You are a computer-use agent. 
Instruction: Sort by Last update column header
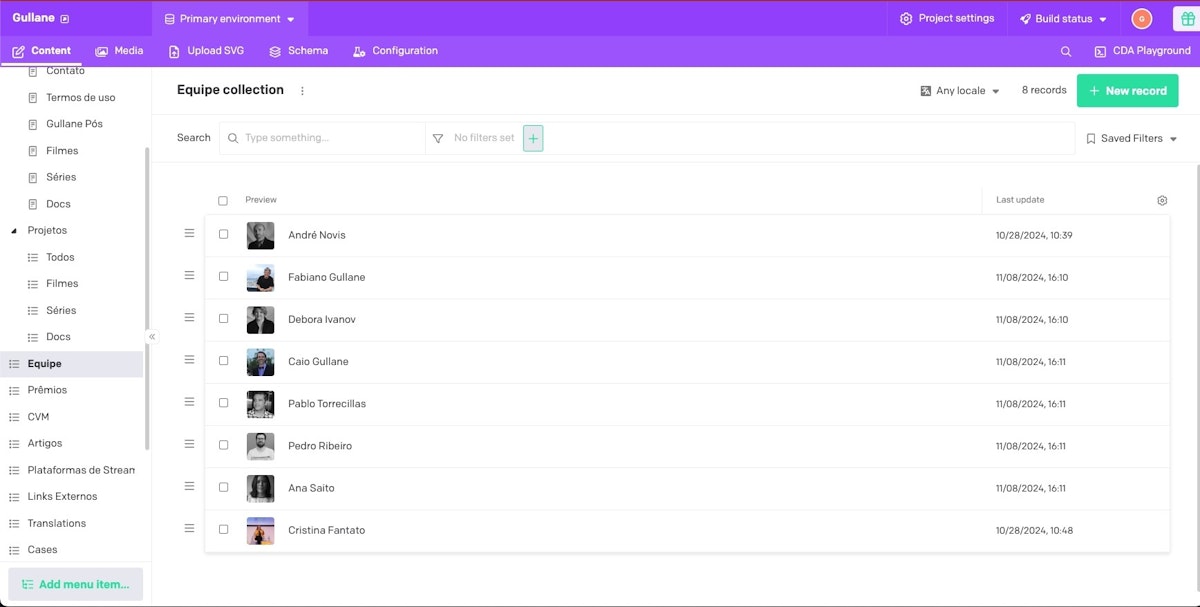point(1020,200)
